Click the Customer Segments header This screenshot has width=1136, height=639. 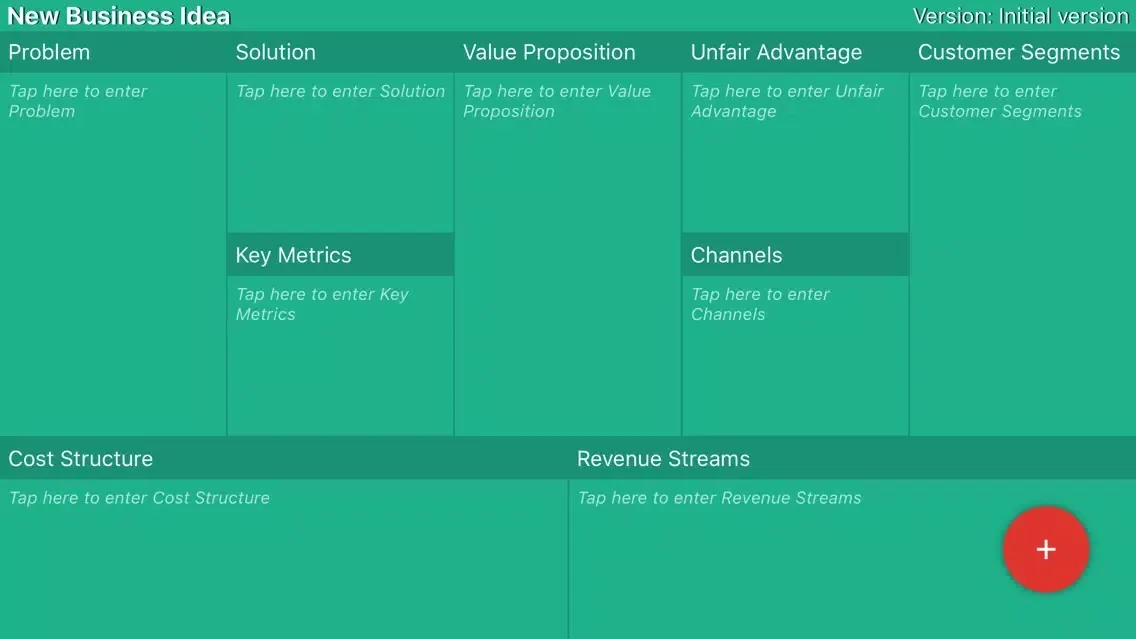pyautogui.click(x=1019, y=52)
